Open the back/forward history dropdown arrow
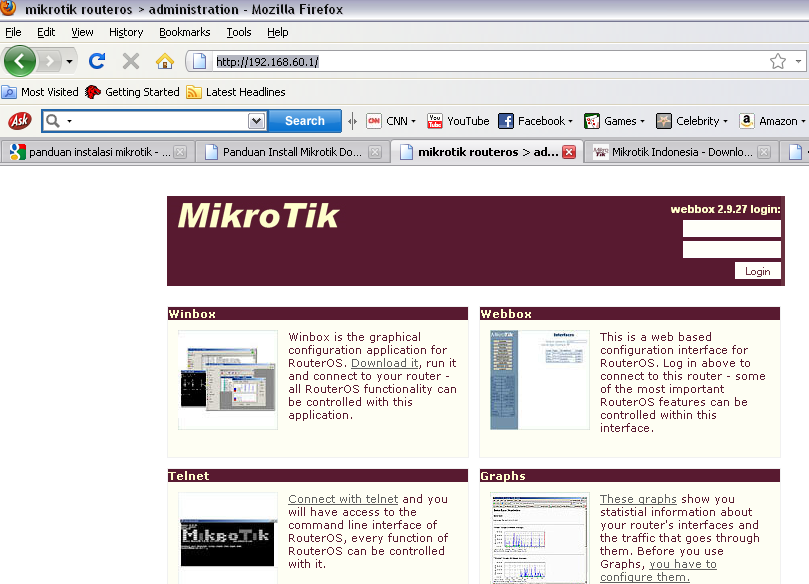Viewport: 809px width, 584px height. pos(69,62)
